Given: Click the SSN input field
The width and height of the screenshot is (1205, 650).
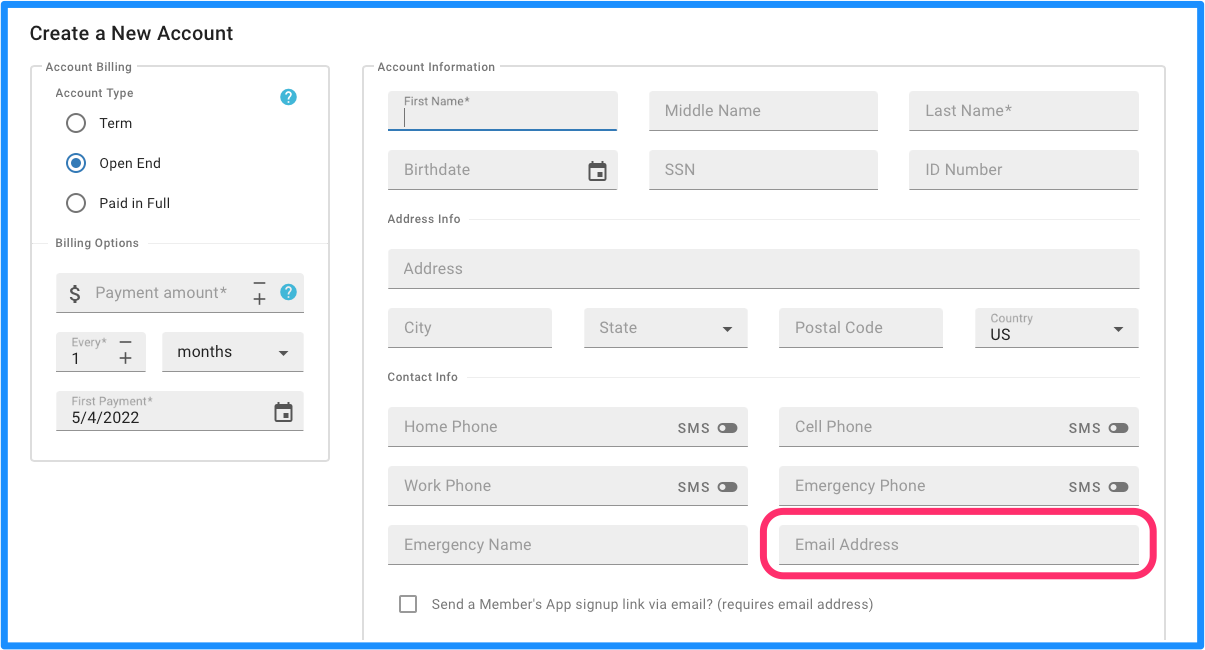Looking at the screenshot, I should point(763,170).
